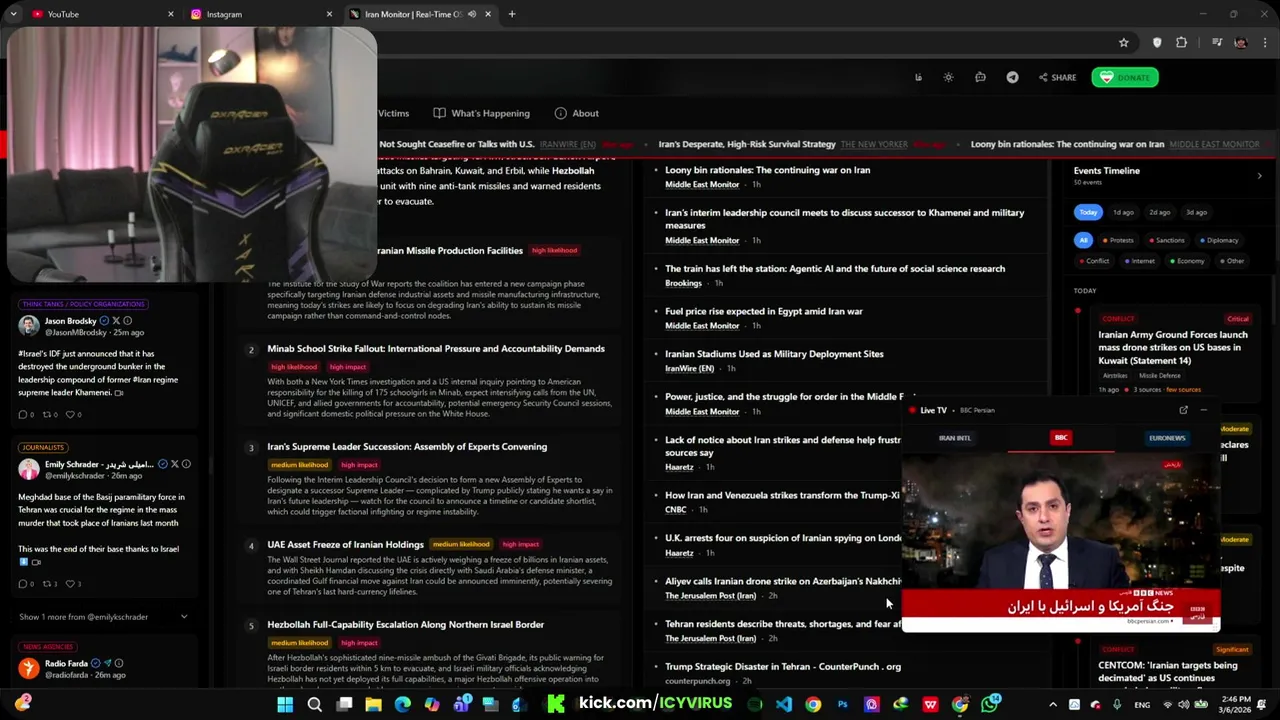Image resolution: width=1280 pixels, height=720 pixels.
Task: Expand the Events Timeline panel chevron
Action: [1259, 176]
